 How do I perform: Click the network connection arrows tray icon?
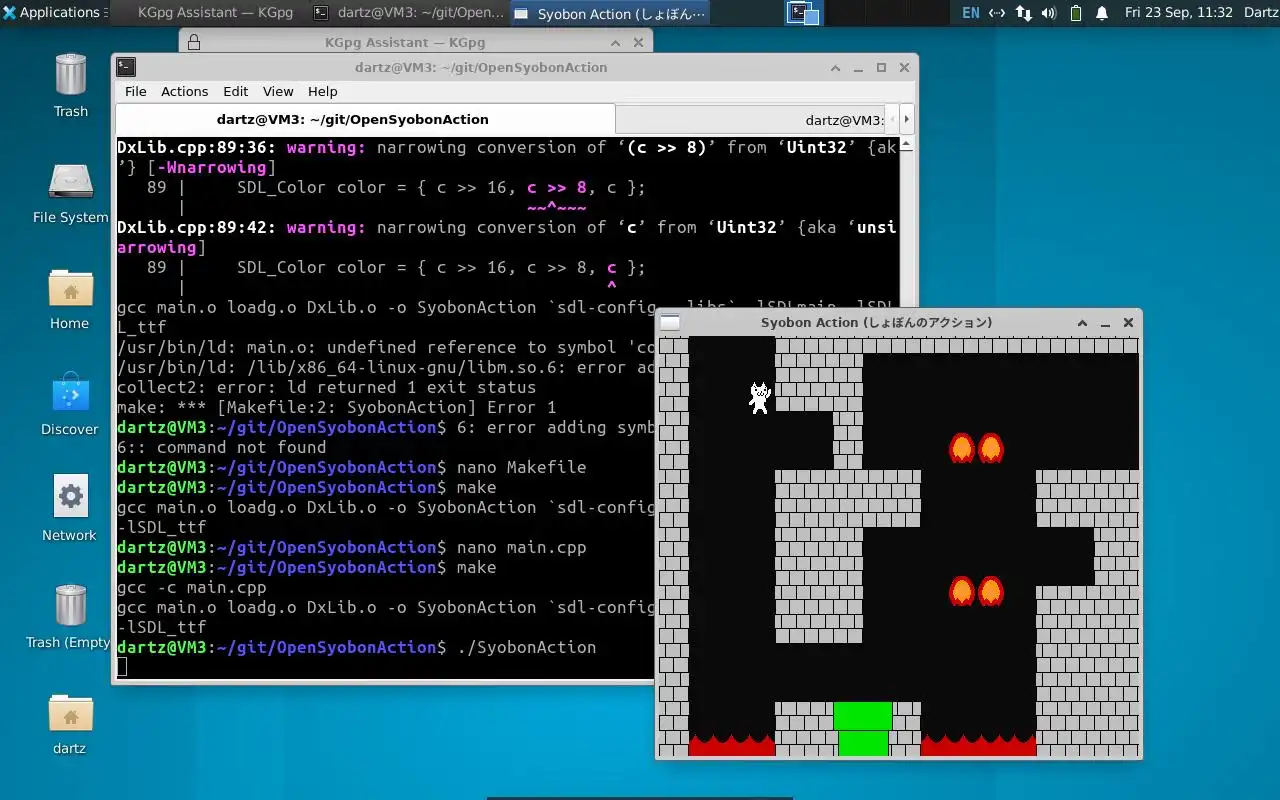coord(997,13)
